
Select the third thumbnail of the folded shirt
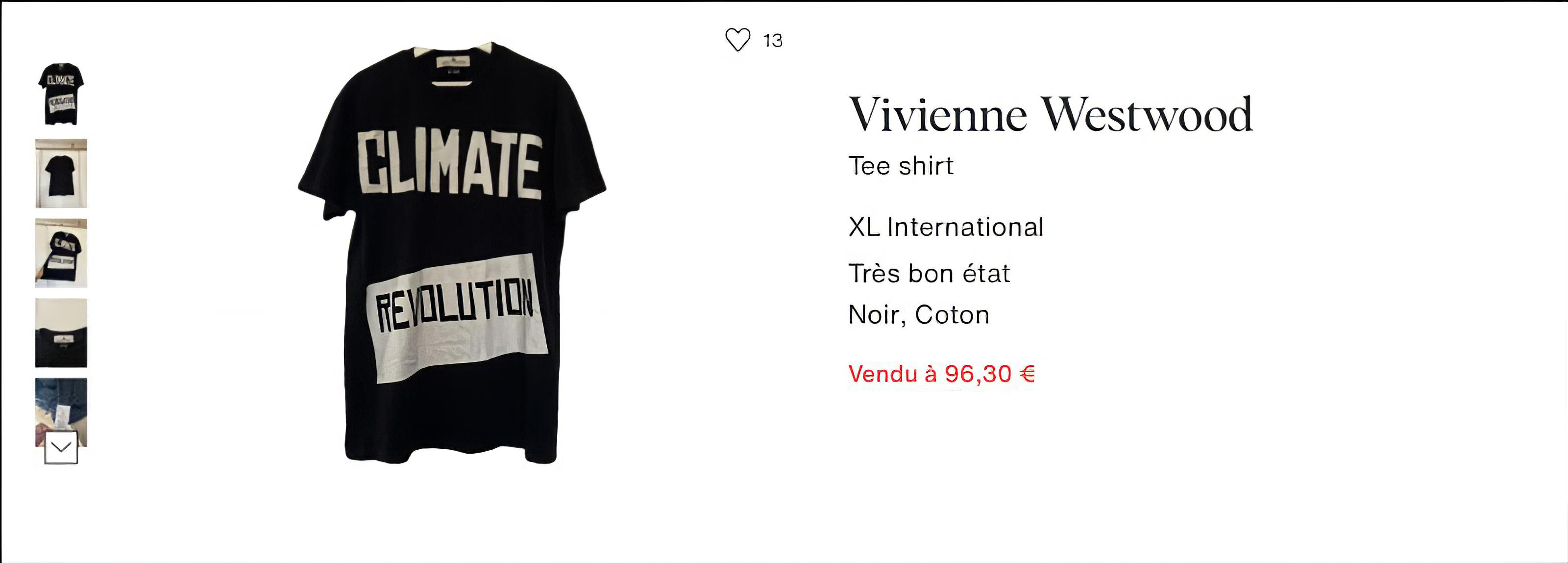(x=61, y=253)
